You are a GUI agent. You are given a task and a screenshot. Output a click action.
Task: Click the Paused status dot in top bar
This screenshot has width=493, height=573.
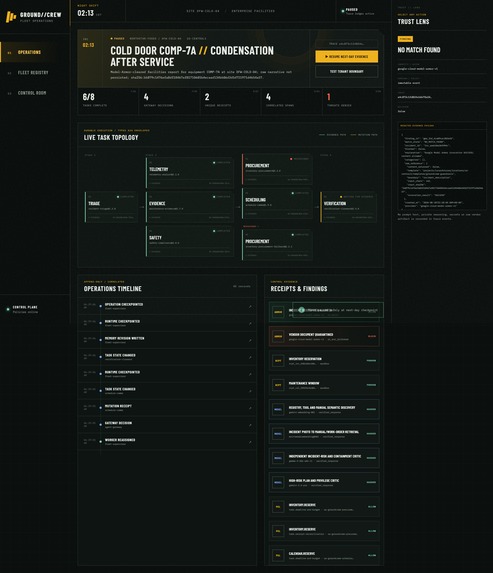point(343,11)
